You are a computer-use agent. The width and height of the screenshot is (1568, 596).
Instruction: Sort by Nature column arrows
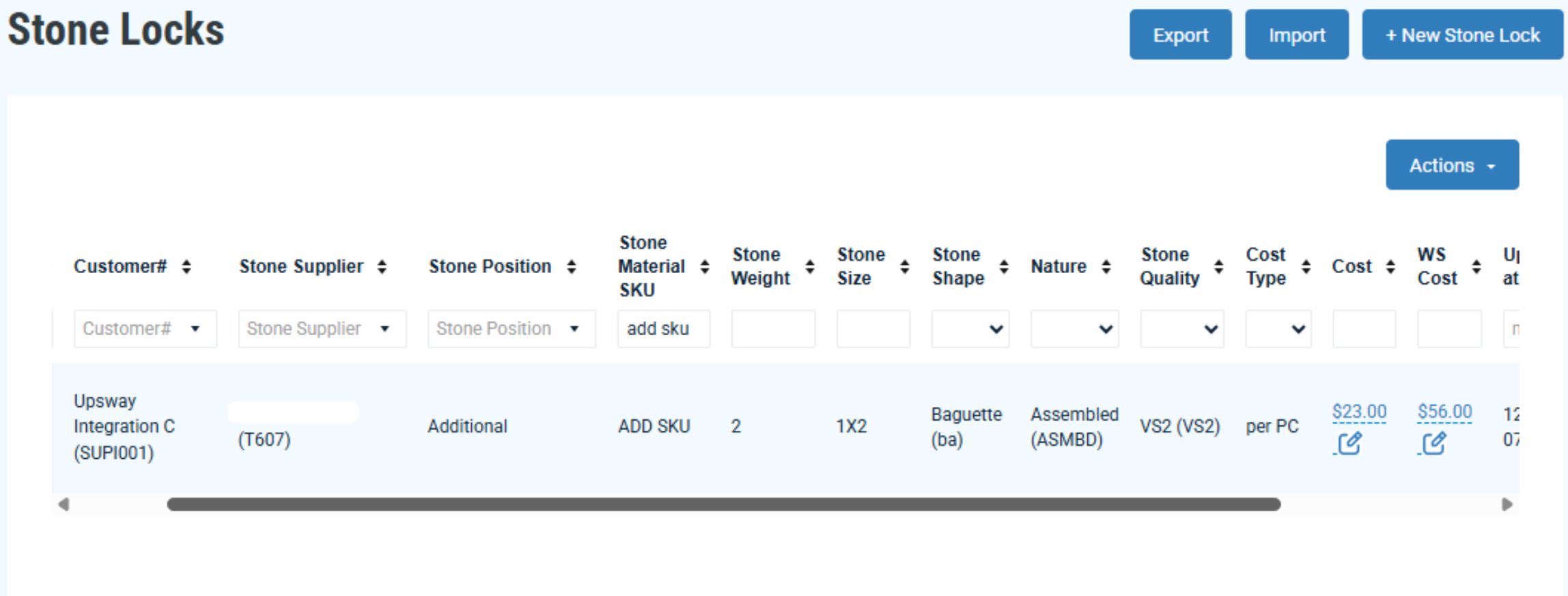tap(1106, 267)
